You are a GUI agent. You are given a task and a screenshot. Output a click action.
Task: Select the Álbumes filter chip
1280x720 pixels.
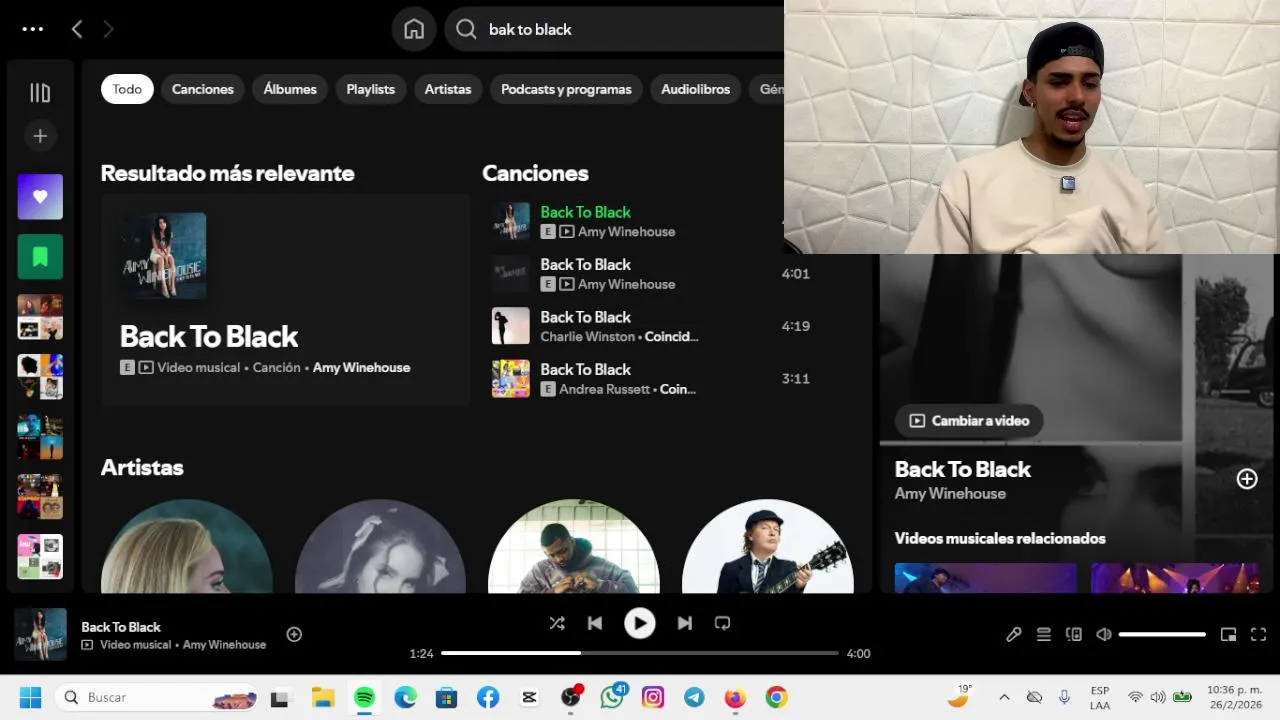[x=290, y=89]
